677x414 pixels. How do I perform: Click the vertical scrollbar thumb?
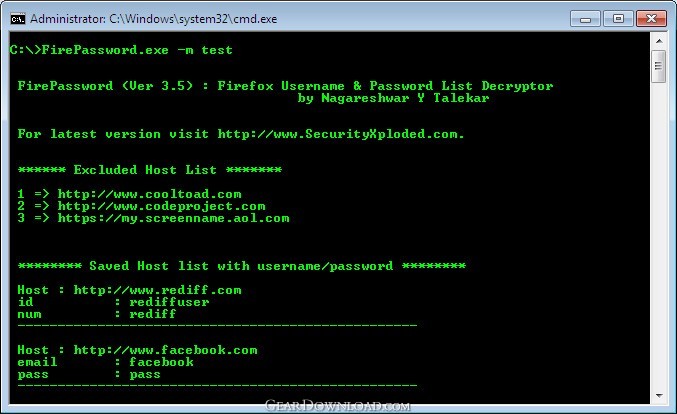[x=658, y=66]
